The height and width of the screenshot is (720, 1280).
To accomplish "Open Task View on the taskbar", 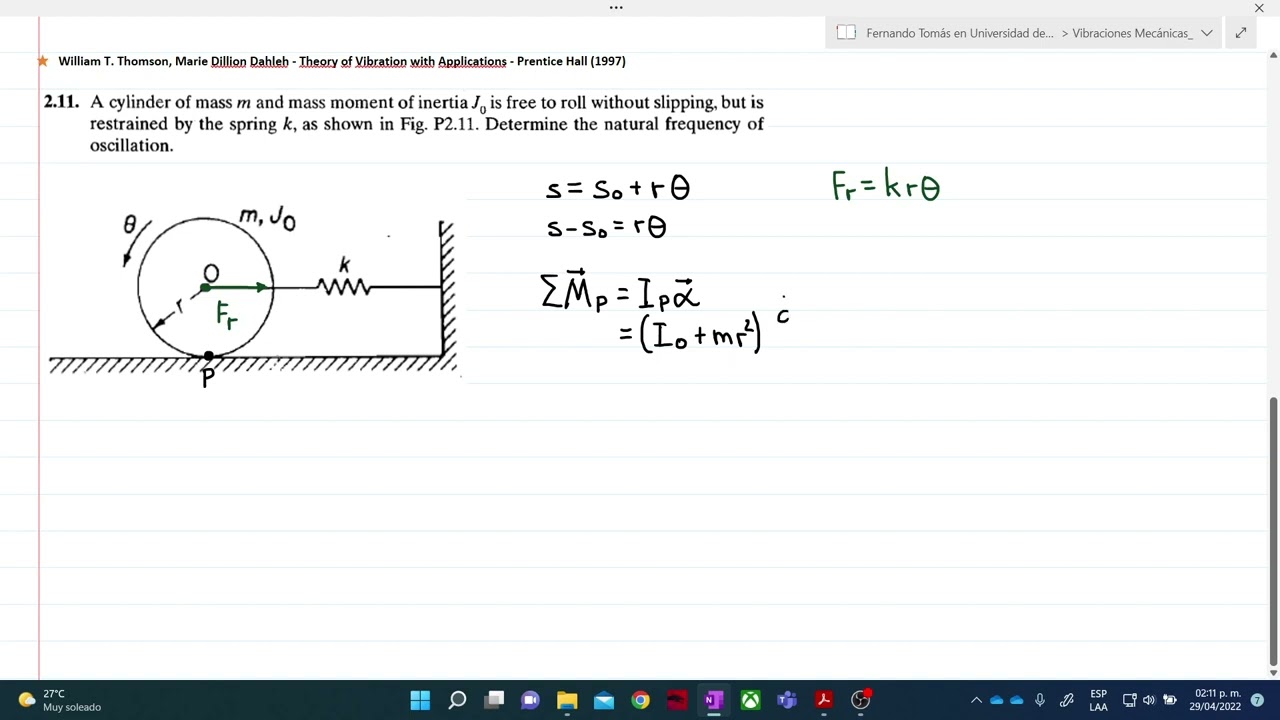I will click(494, 700).
